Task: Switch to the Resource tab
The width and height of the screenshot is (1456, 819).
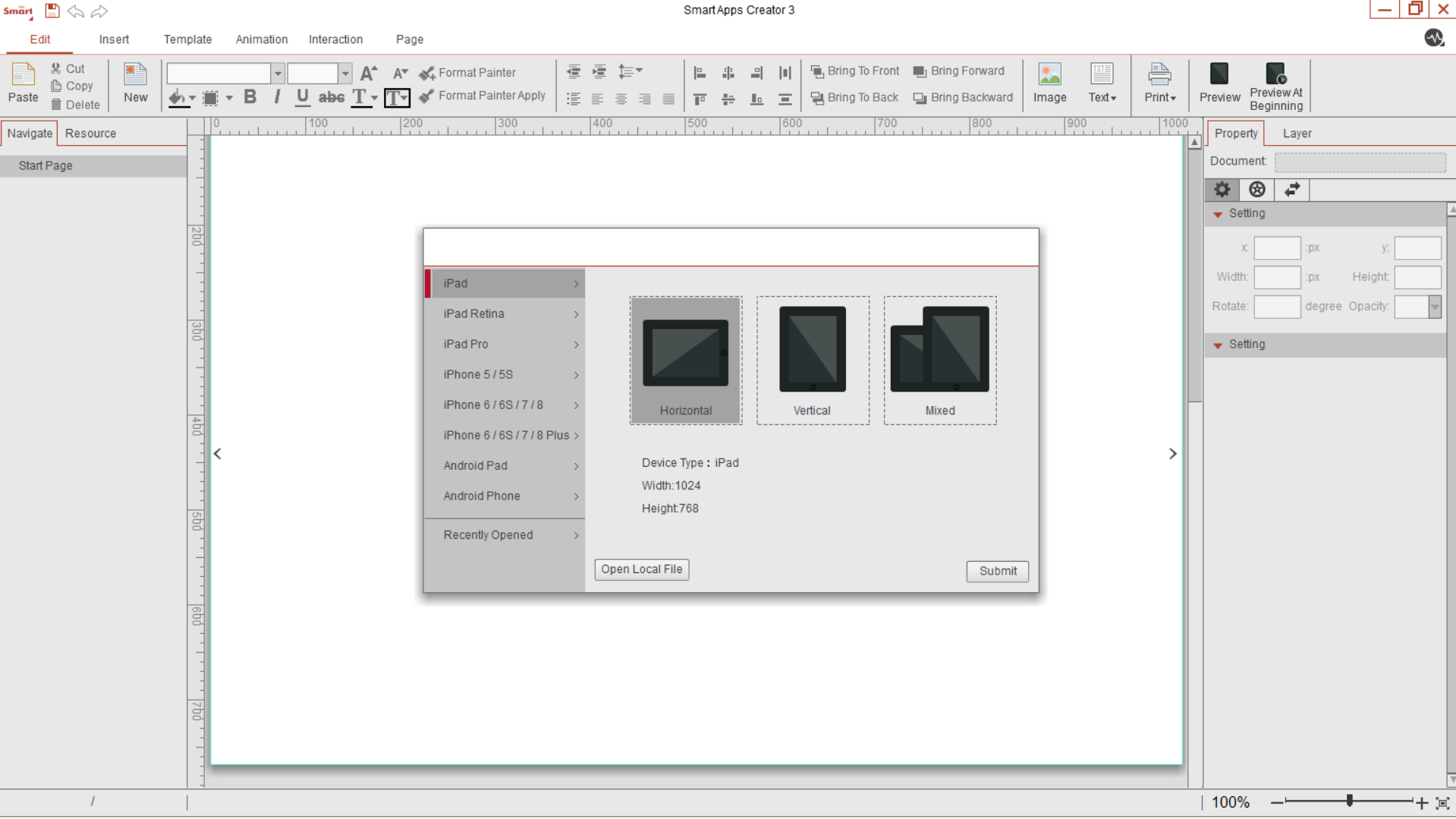Action: coord(90,134)
